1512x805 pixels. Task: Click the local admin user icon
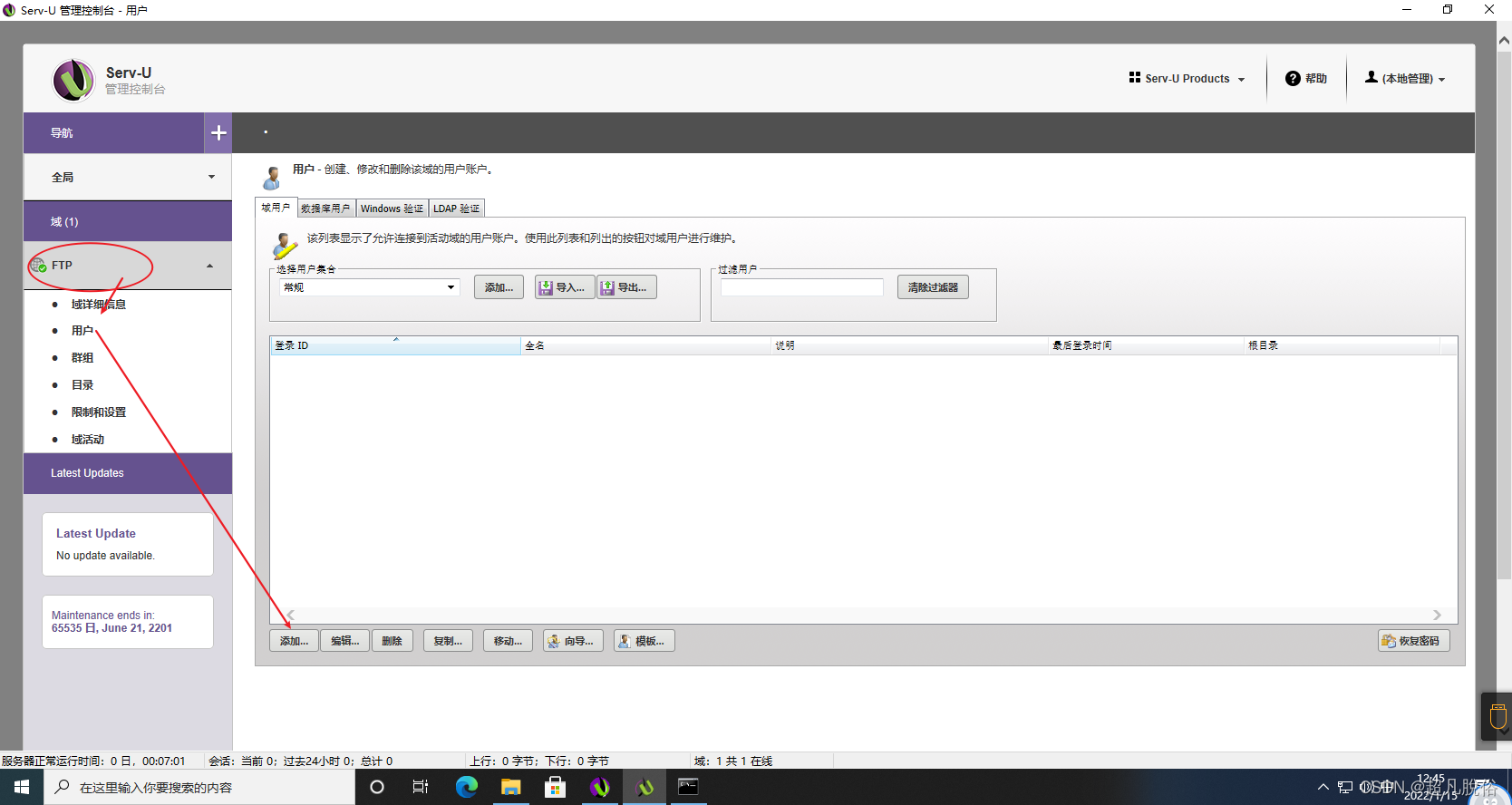1371,77
